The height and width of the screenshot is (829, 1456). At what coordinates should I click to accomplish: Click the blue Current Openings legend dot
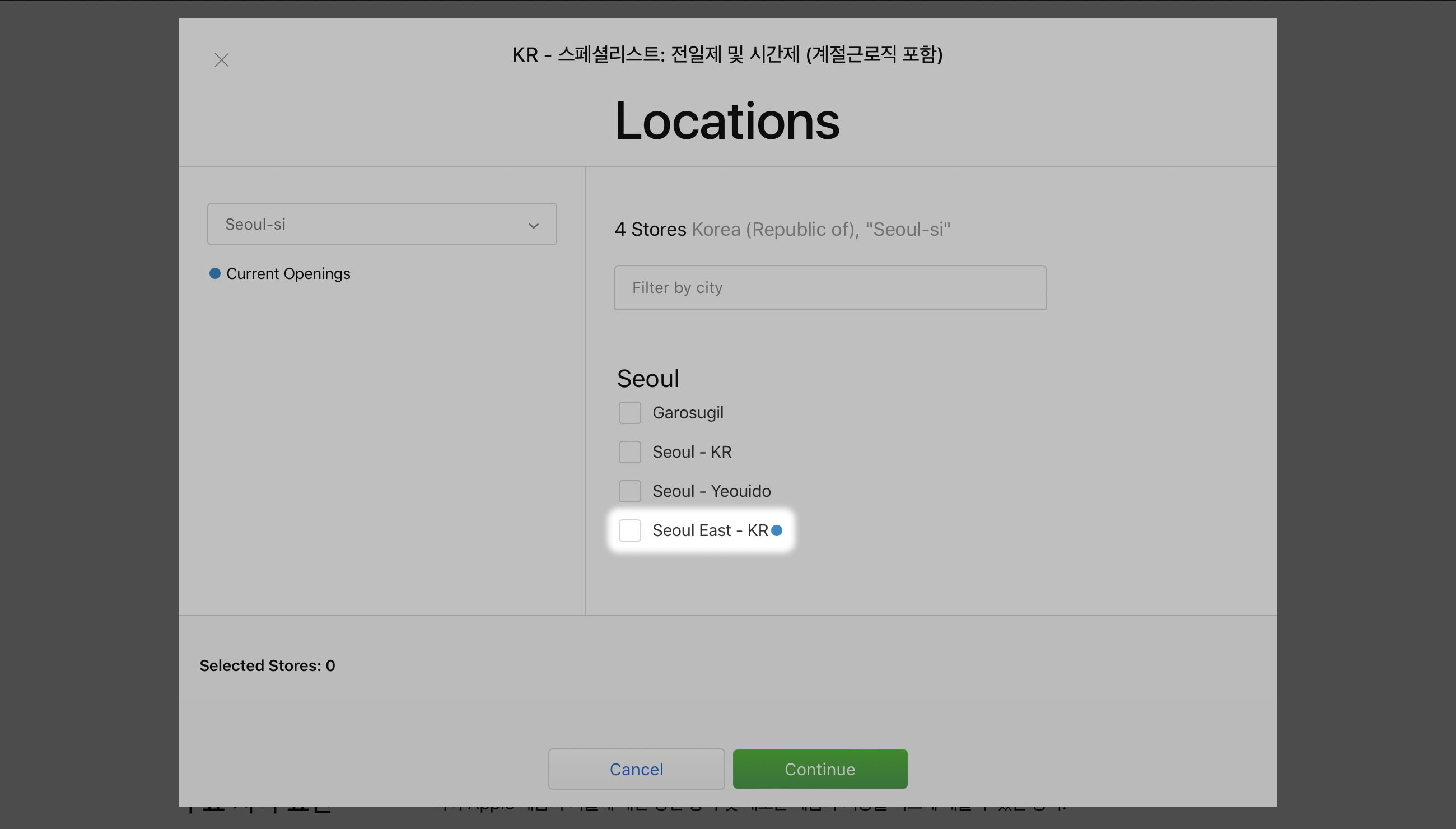(x=214, y=273)
